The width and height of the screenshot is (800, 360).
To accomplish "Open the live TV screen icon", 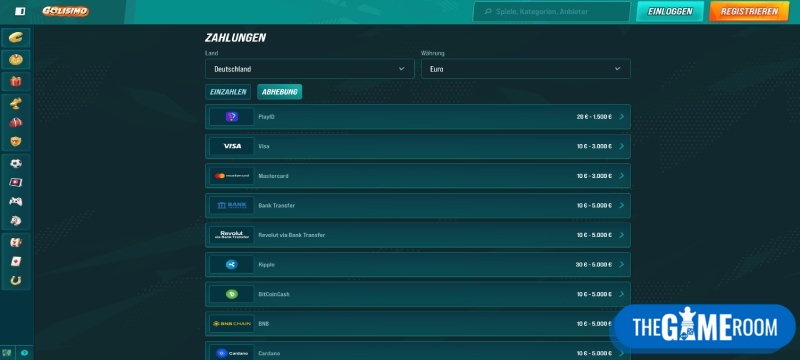I will tap(16, 182).
